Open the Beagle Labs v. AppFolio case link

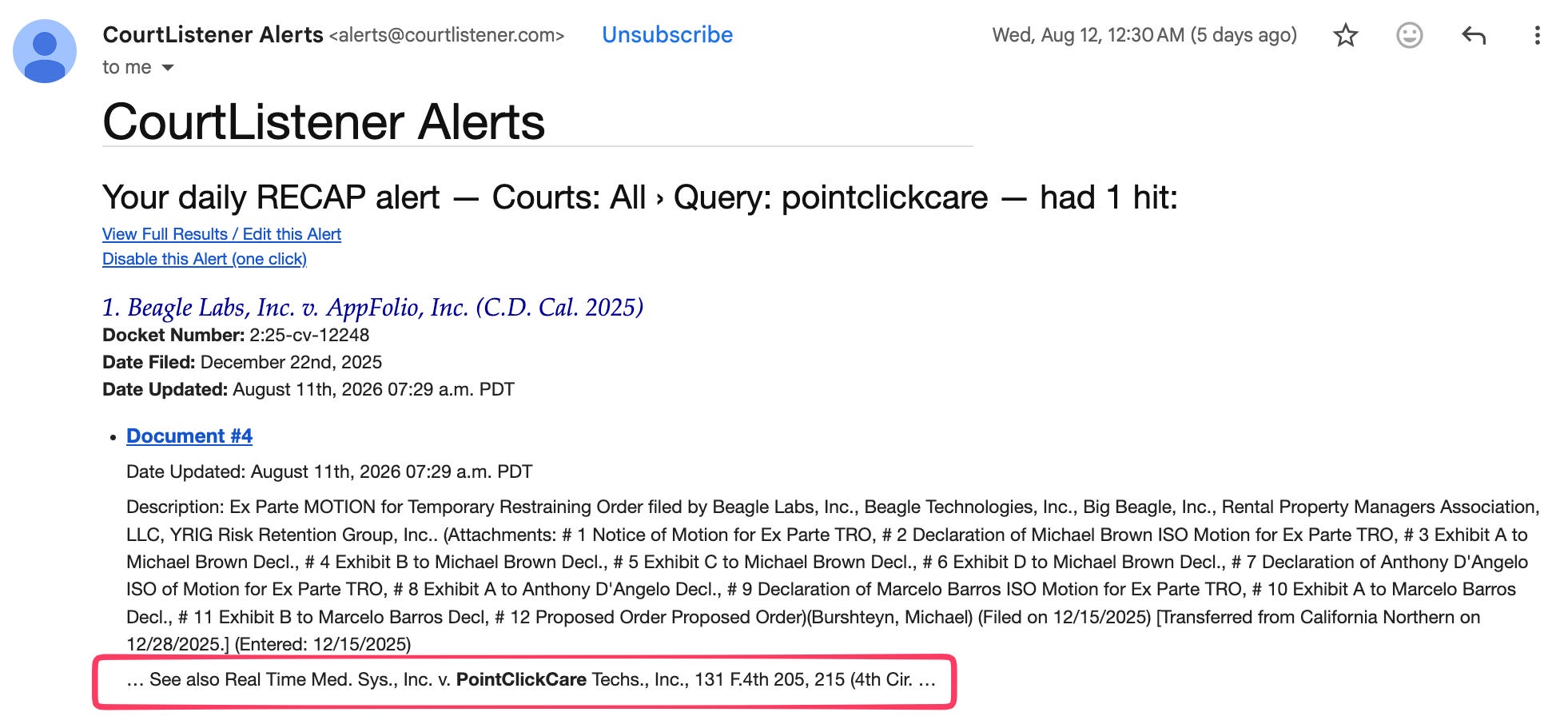pyautogui.click(x=373, y=308)
